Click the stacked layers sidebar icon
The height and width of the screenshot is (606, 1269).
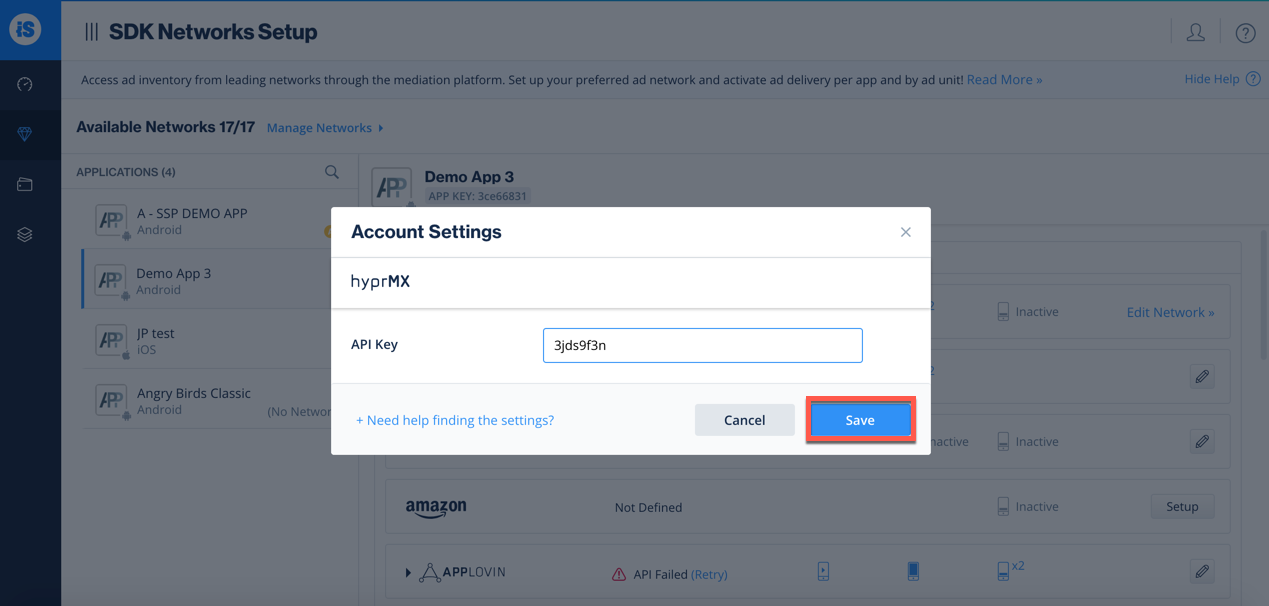pos(25,234)
